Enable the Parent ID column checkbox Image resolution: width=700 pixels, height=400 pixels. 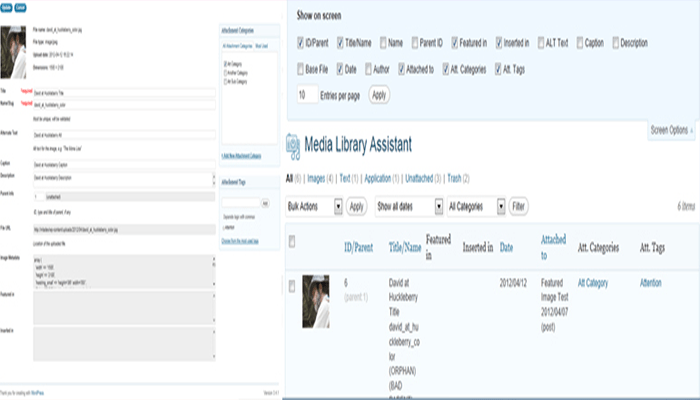(x=415, y=43)
